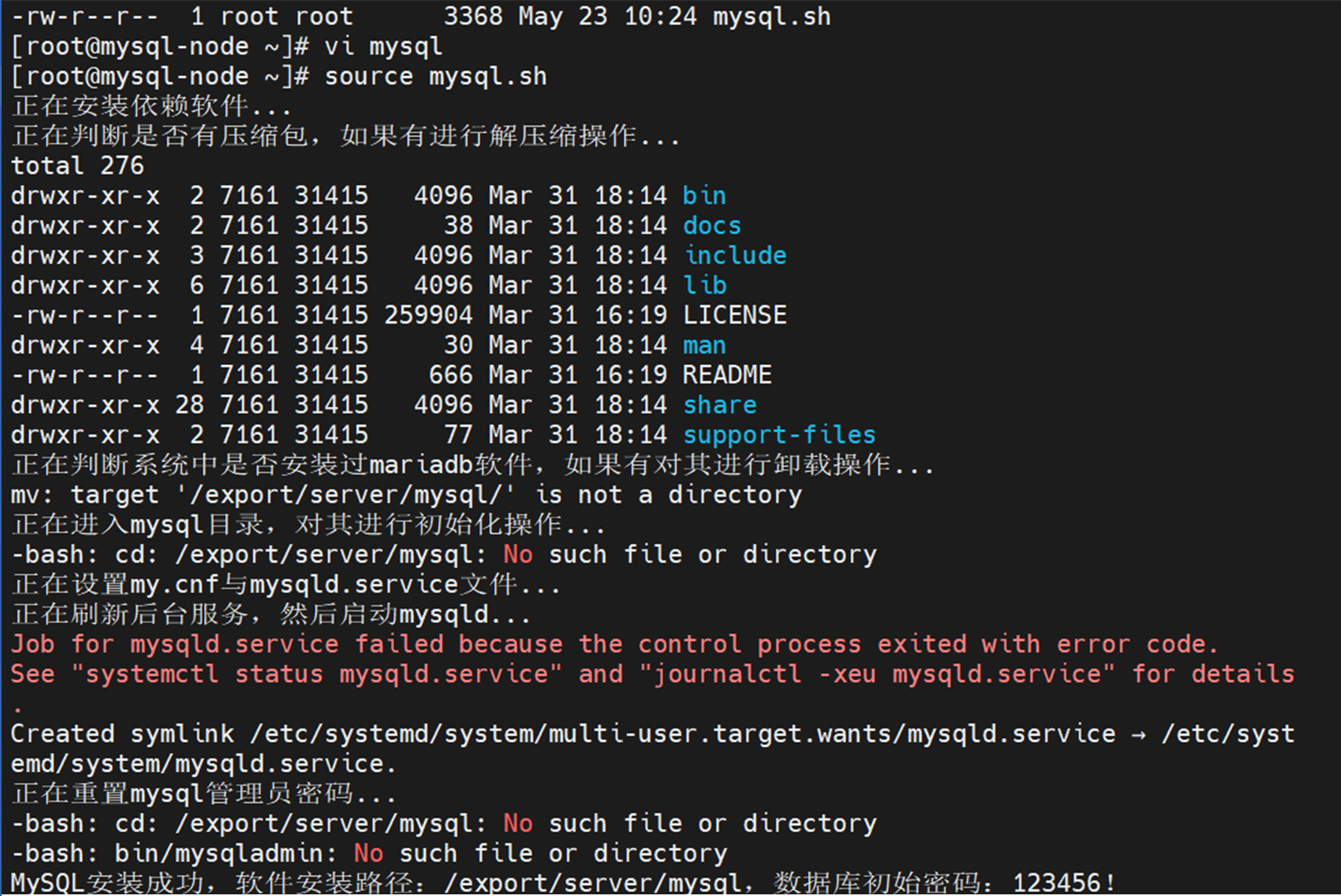Click the mysql.sh filename in the top listing
This screenshot has width=1341, height=896.
(772, 17)
